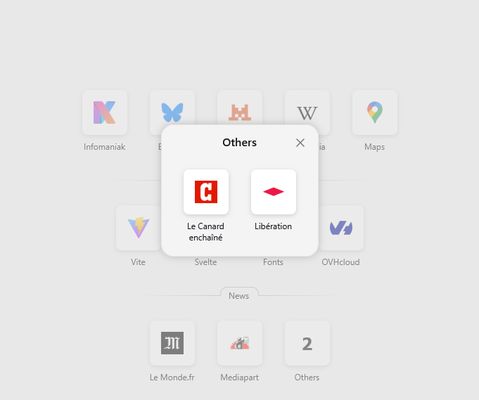Click the Svelte shortcut label
The height and width of the screenshot is (400, 479).
click(x=206, y=262)
